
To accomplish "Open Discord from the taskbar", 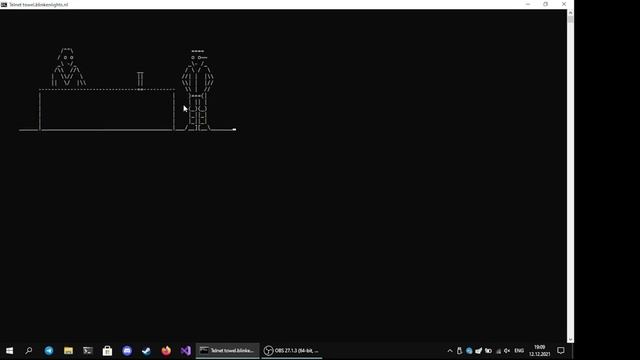I will pyautogui.click(x=127, y=351).
